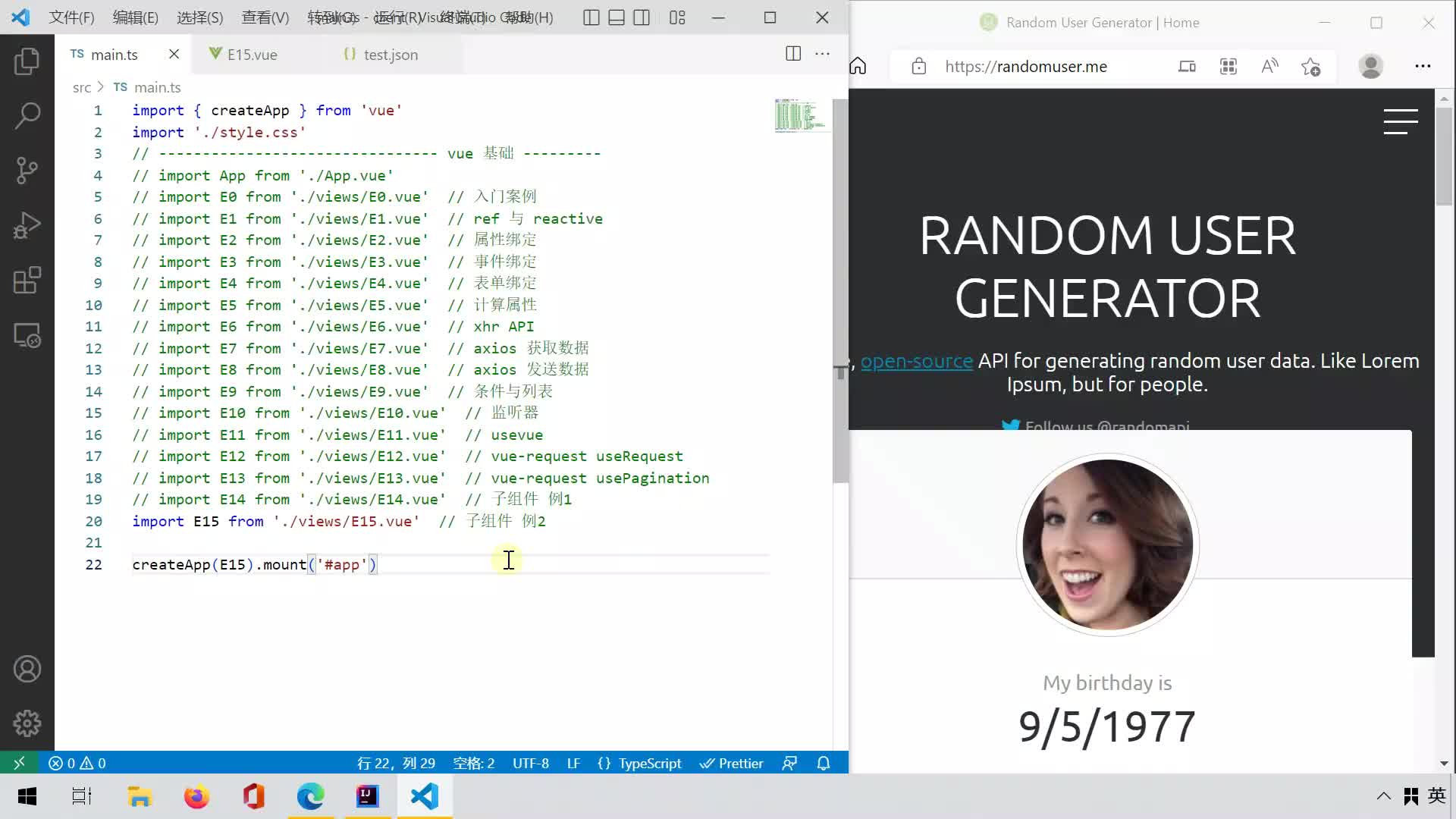
Task: Open go-to-line from 行 22, 列 29
Action: click(x=396, y=763)
